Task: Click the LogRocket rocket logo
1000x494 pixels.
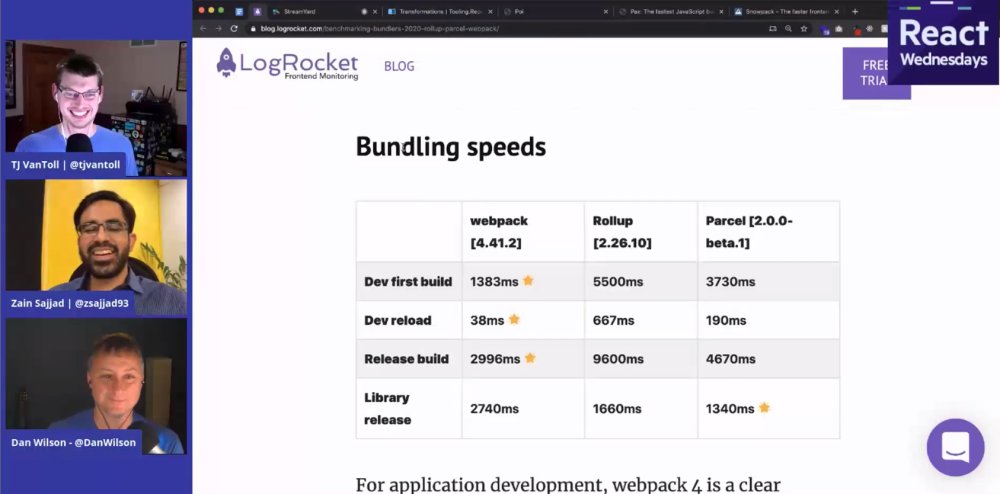Action: (226, 63)
